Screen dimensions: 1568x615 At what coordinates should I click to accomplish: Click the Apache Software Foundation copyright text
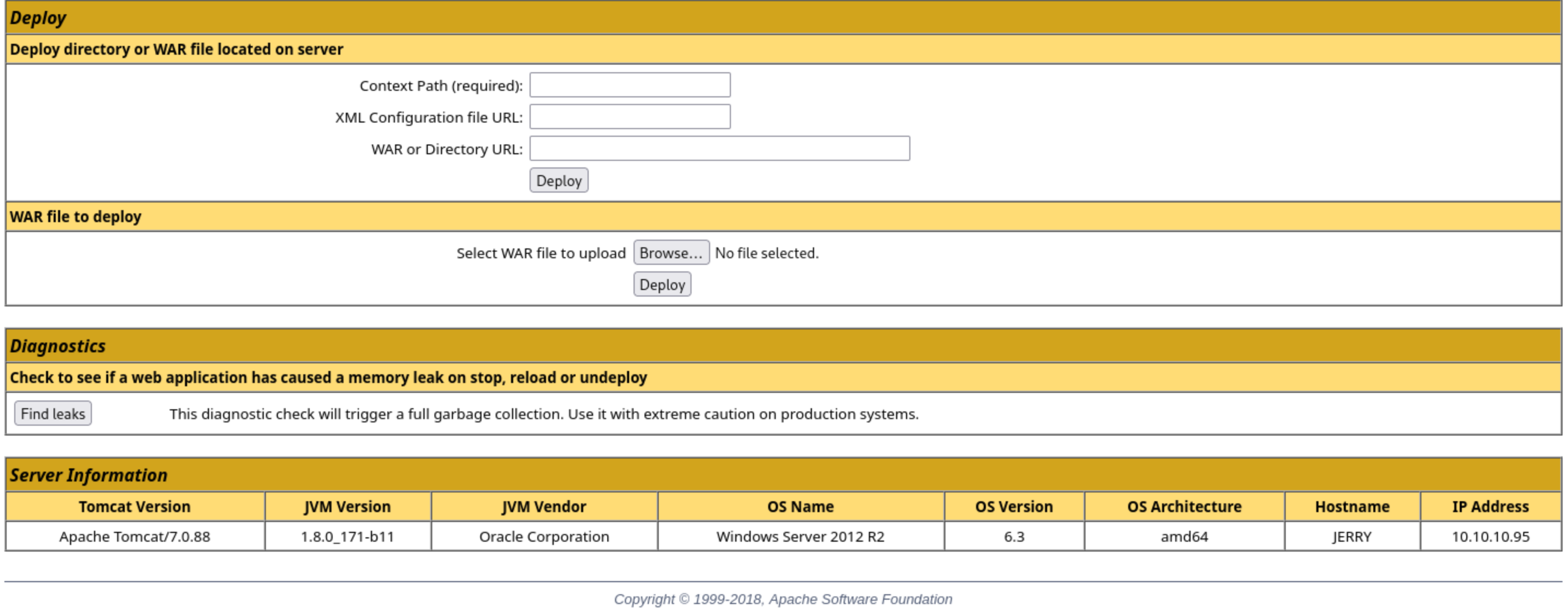point(783,599)
